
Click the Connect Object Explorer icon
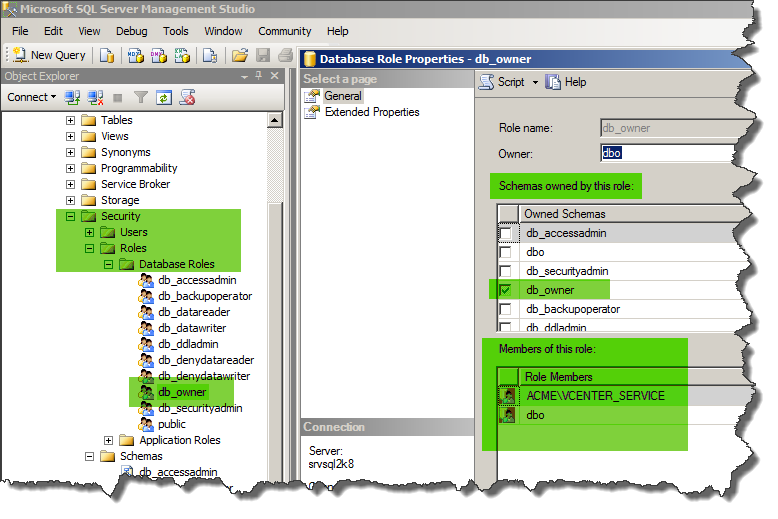pyautogui.click(x=72, y=97)
